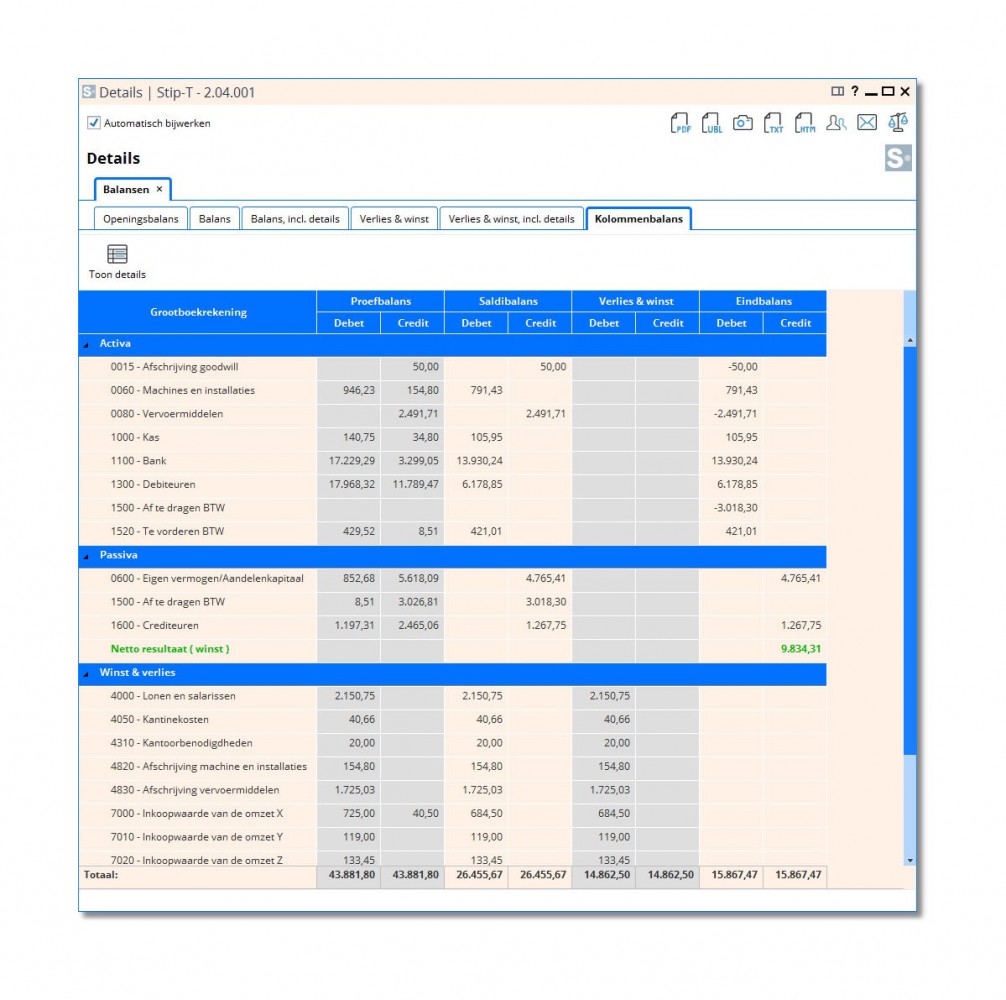
Task: Open the Verlies & winst tab
Action: click(x=394, y=219)
